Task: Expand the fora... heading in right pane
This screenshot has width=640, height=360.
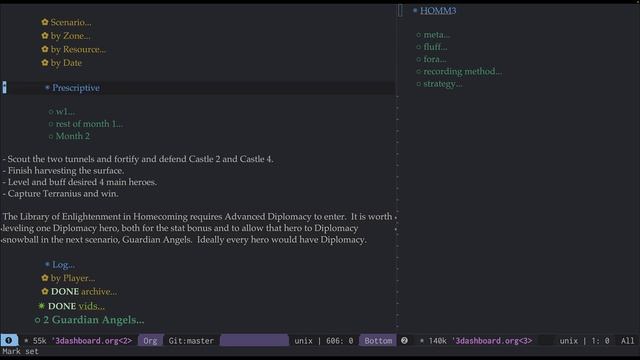Action: click(x=435, y=59)
